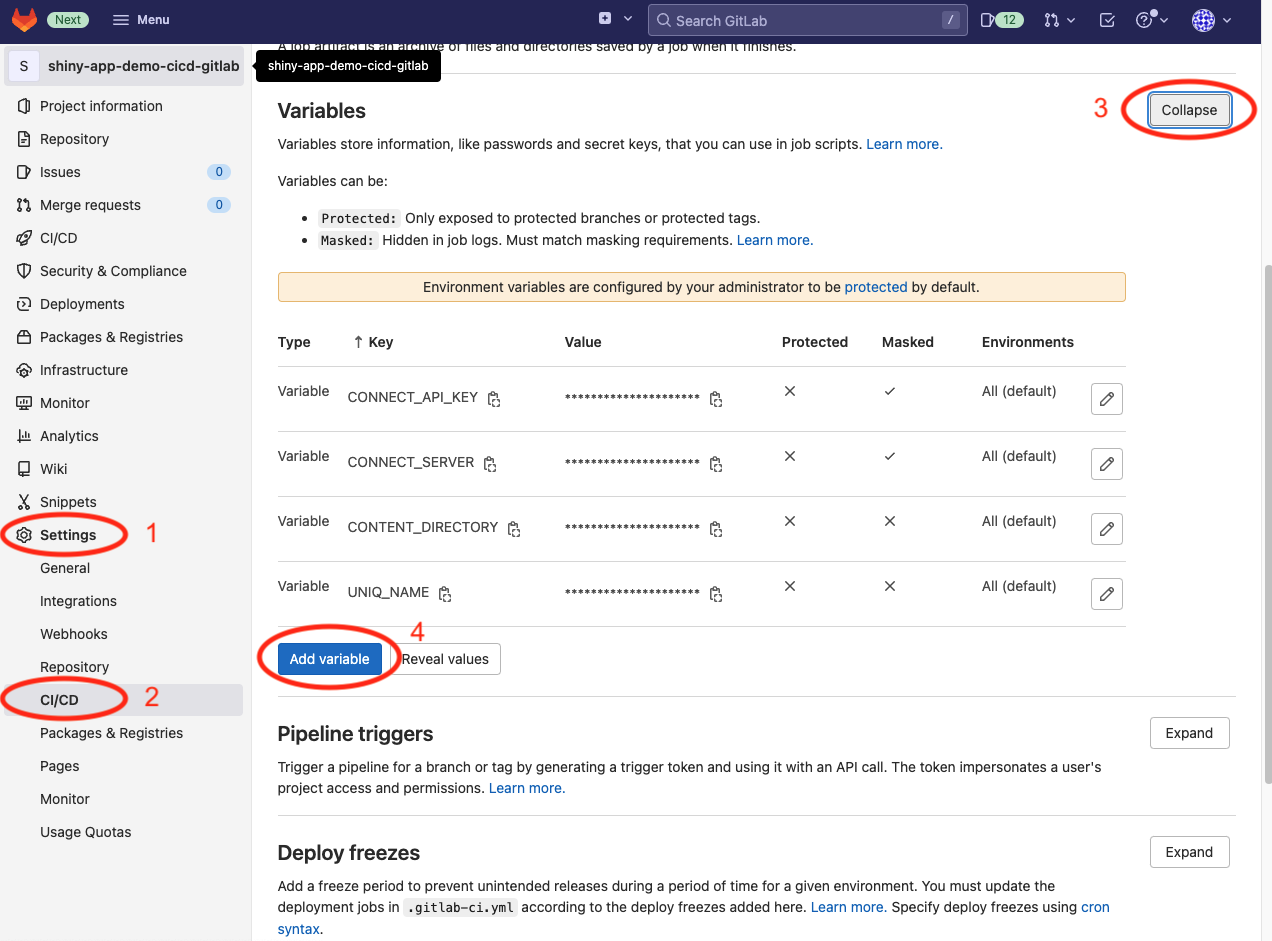Expand the Pipeline triggers section
1272x941 pixels.
coord(1189,732)
